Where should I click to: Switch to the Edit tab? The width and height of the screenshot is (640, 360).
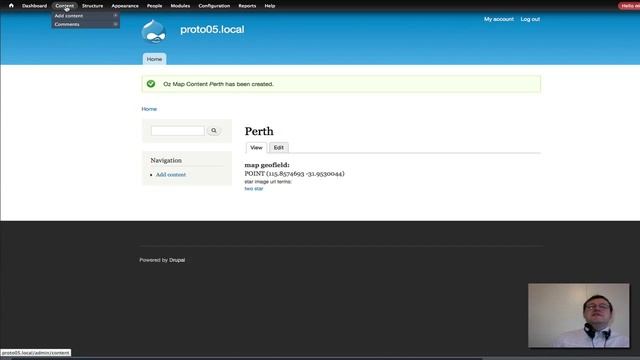tap(279, 147)
